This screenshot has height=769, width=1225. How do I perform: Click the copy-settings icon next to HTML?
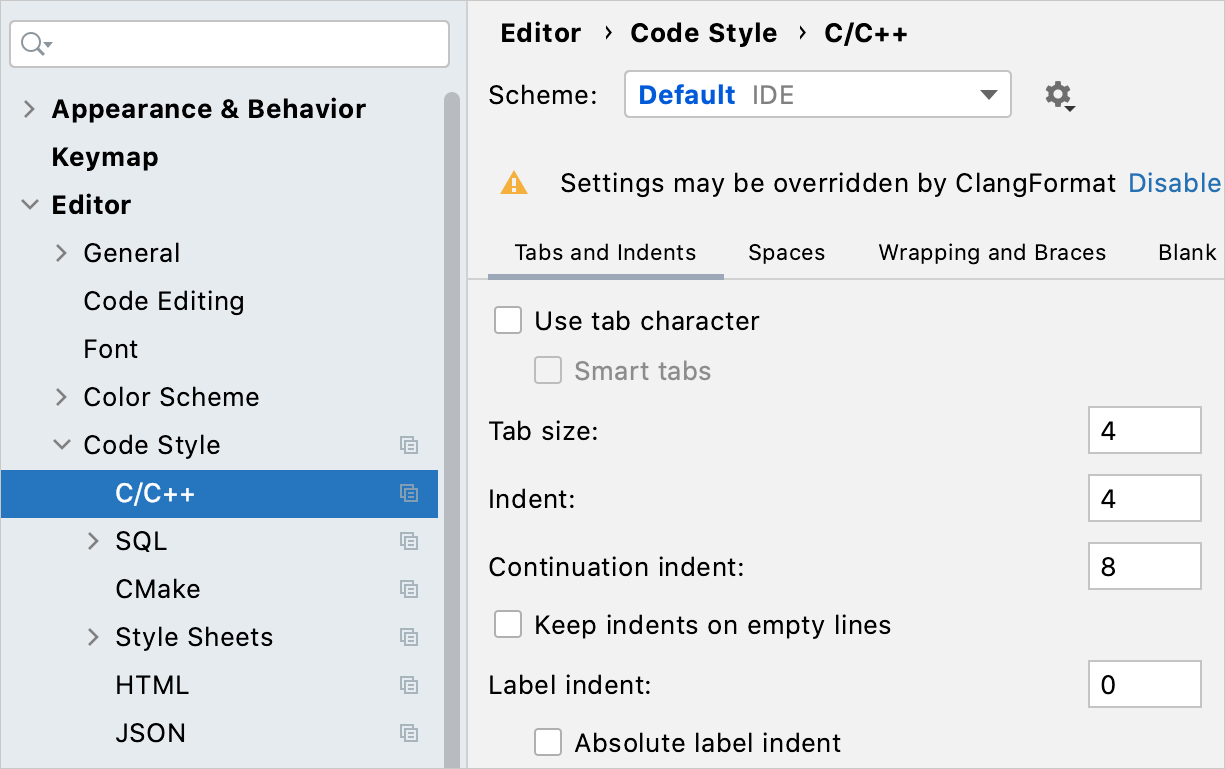point(409,685)
